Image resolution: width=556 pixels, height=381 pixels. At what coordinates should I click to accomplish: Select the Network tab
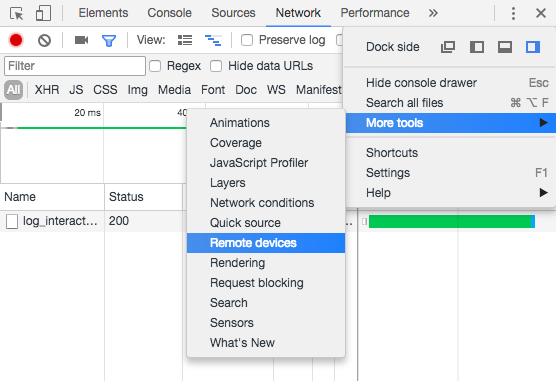pyautogui.click(x=298, y=13)
